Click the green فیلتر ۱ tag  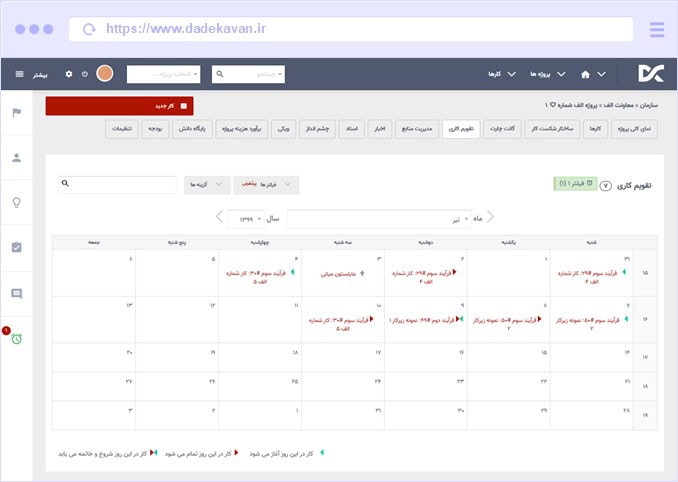pyautogui.click(x=575, y=184)
